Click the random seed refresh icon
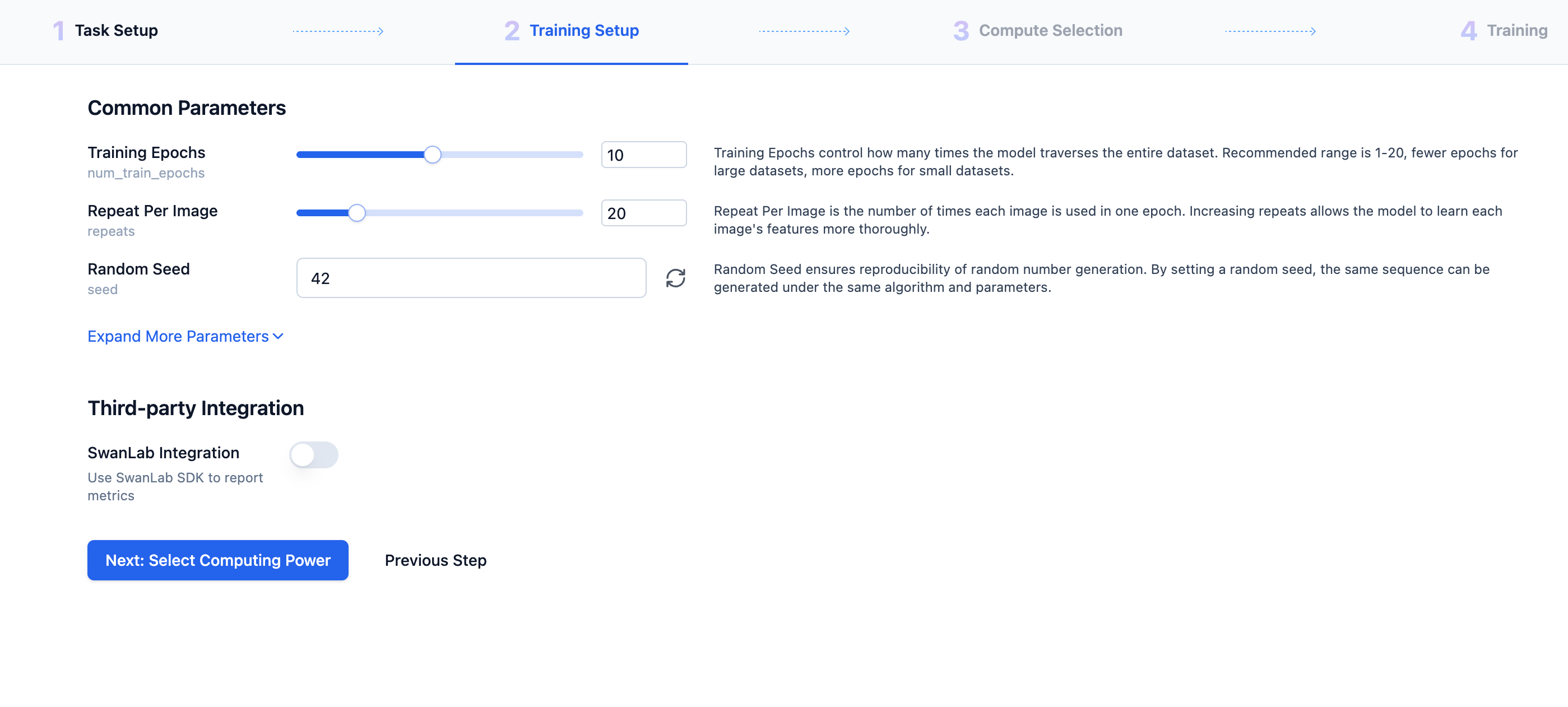The width and height of the screenshot is (1568, 707). [675, 278]
